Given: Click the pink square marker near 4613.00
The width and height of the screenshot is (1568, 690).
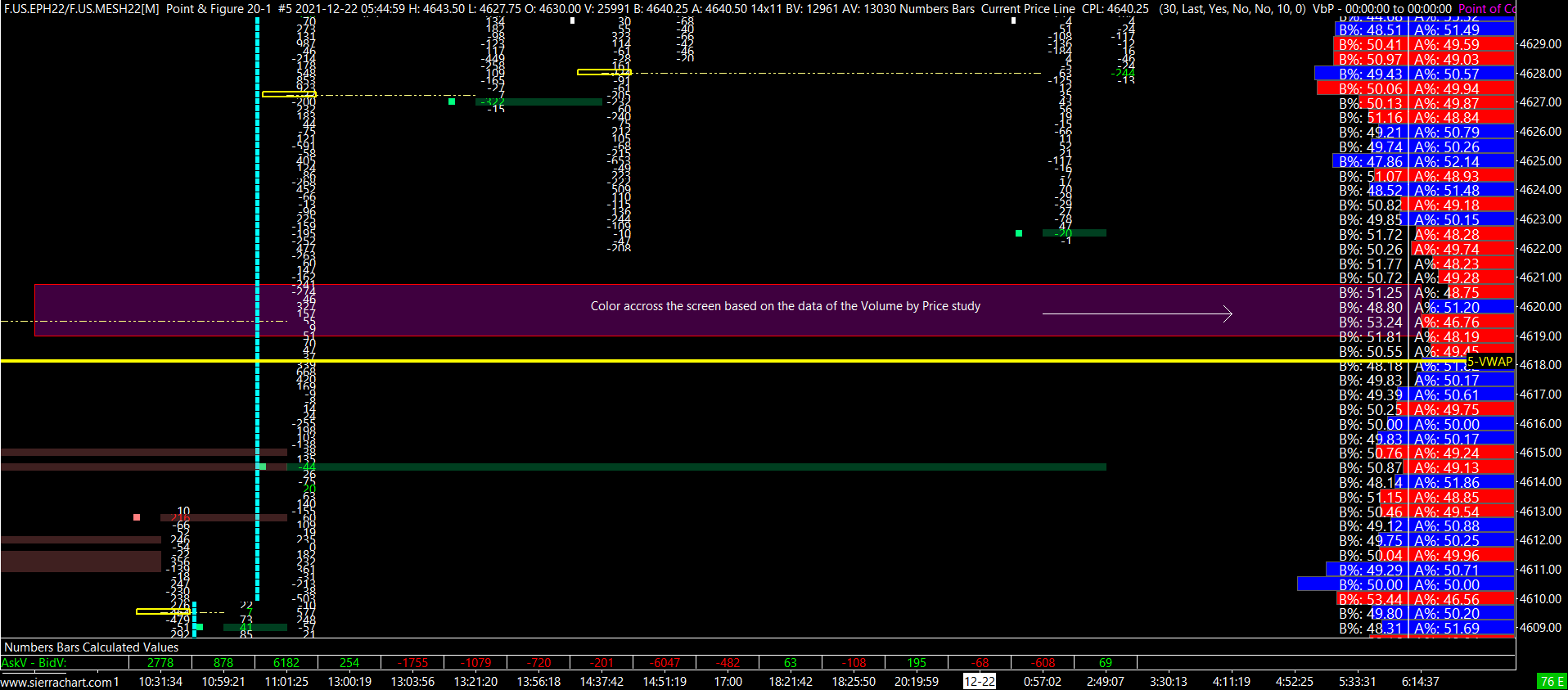Looking at the screenshot, I should click(137, 517).
